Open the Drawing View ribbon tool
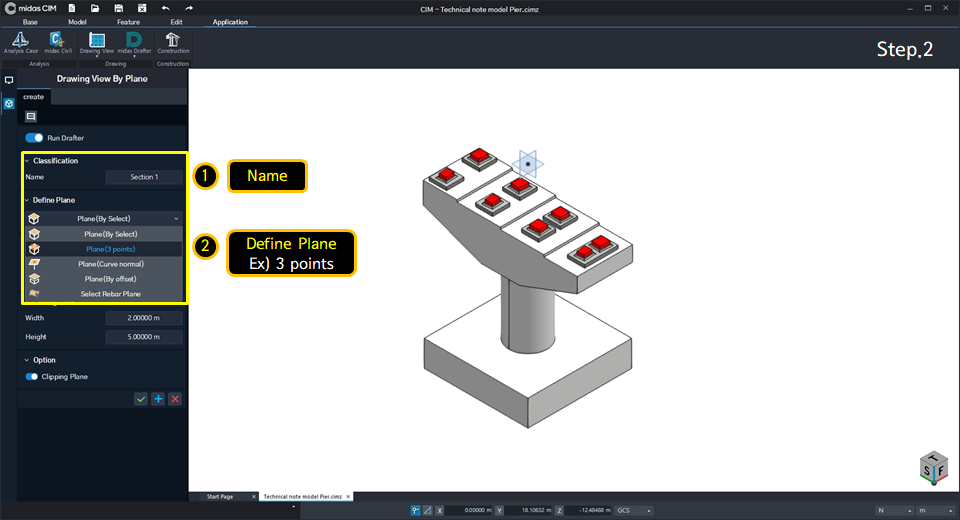This screenshot has height=520, width=960. pyautogui.click(x=97, y=42)
